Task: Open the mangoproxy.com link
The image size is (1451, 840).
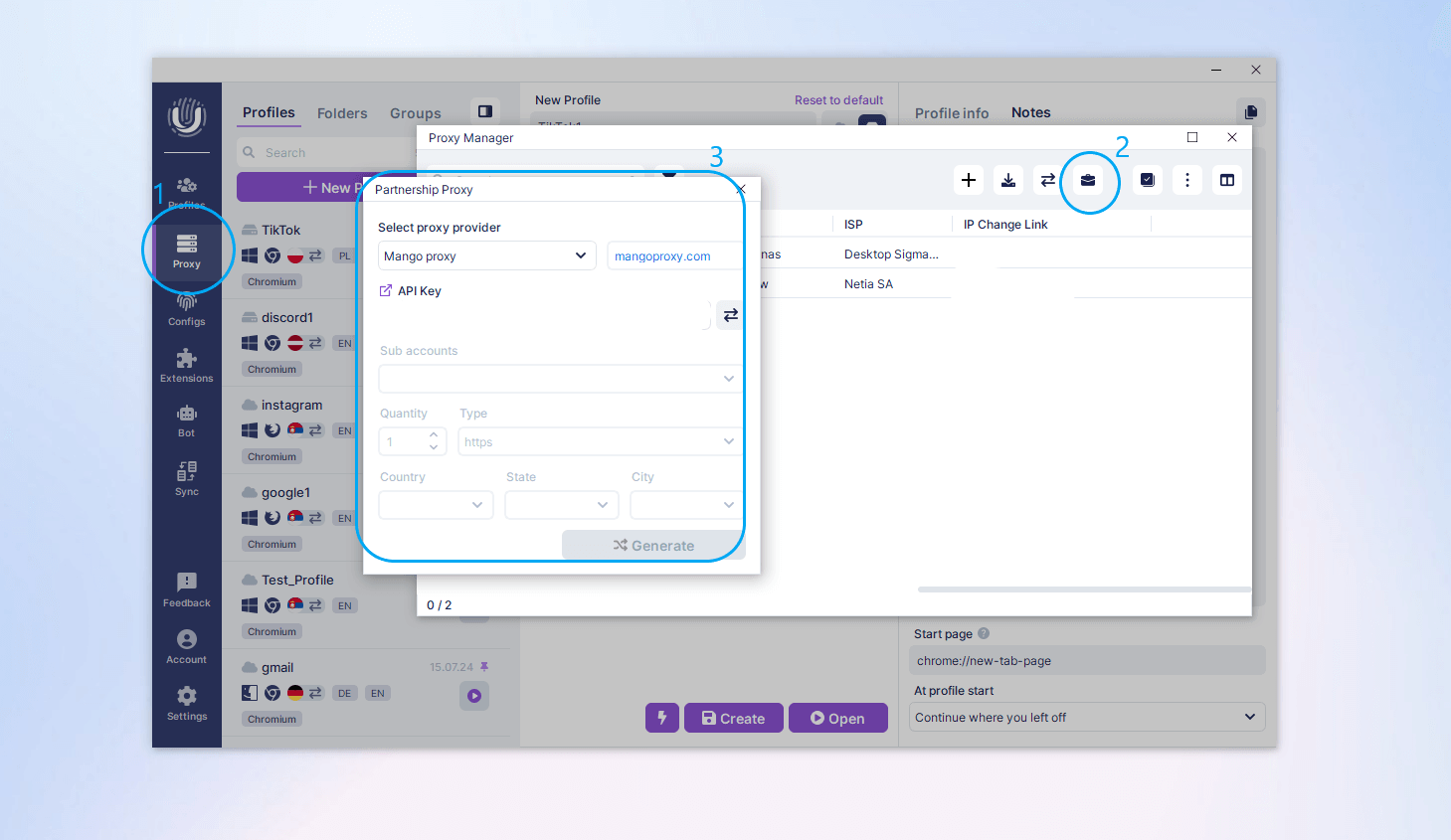Action: coord(662,256)
